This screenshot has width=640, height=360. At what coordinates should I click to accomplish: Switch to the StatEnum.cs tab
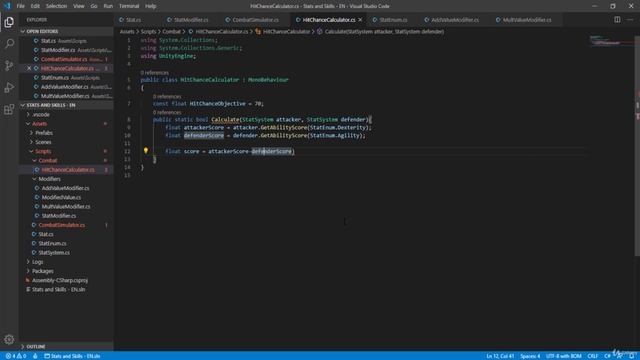393,20
